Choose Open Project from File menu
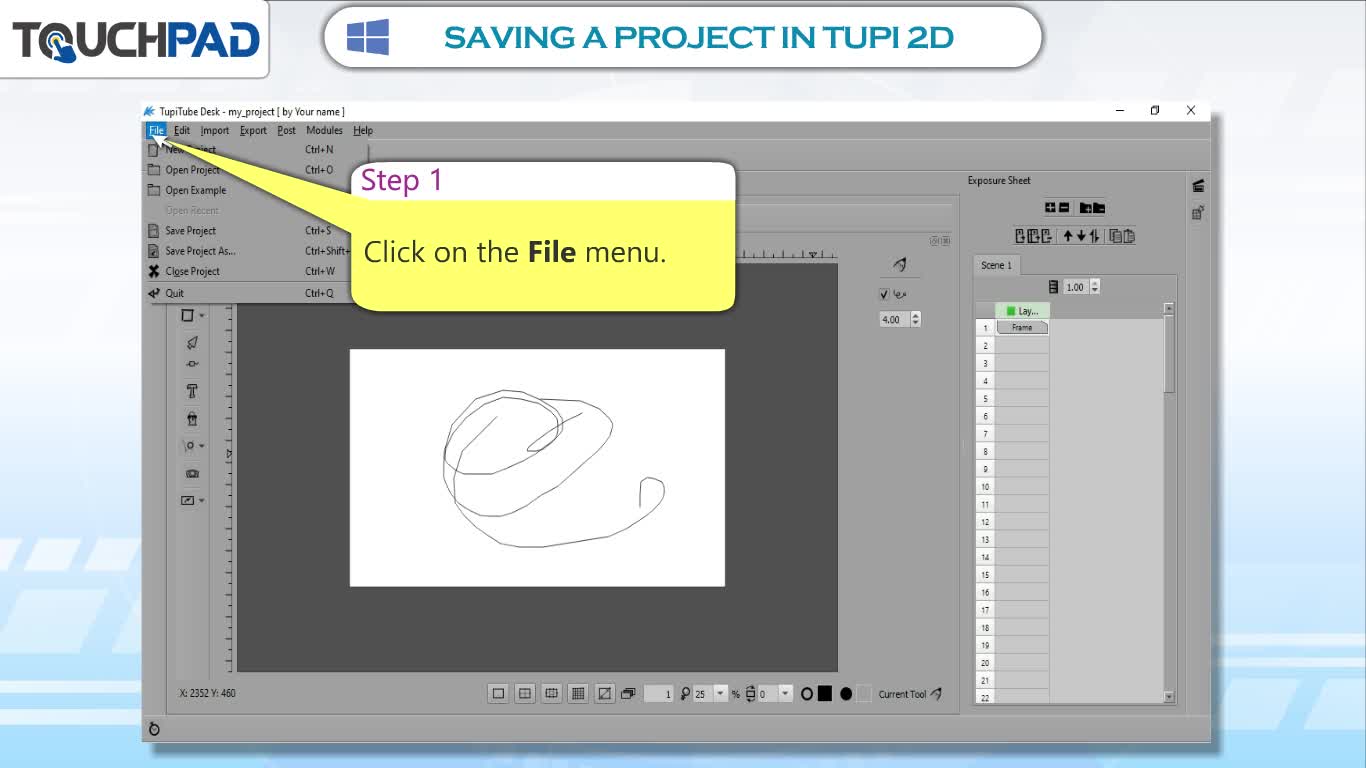 coord(247,170)
